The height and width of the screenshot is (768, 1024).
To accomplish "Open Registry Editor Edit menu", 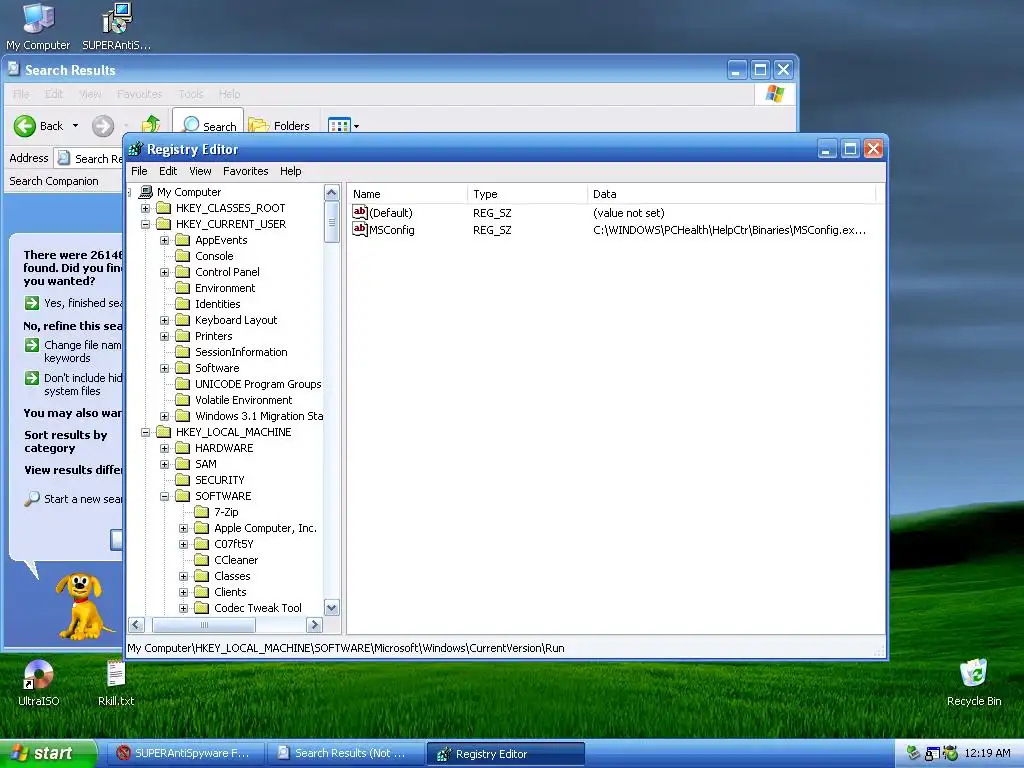I will coord(168,171).
